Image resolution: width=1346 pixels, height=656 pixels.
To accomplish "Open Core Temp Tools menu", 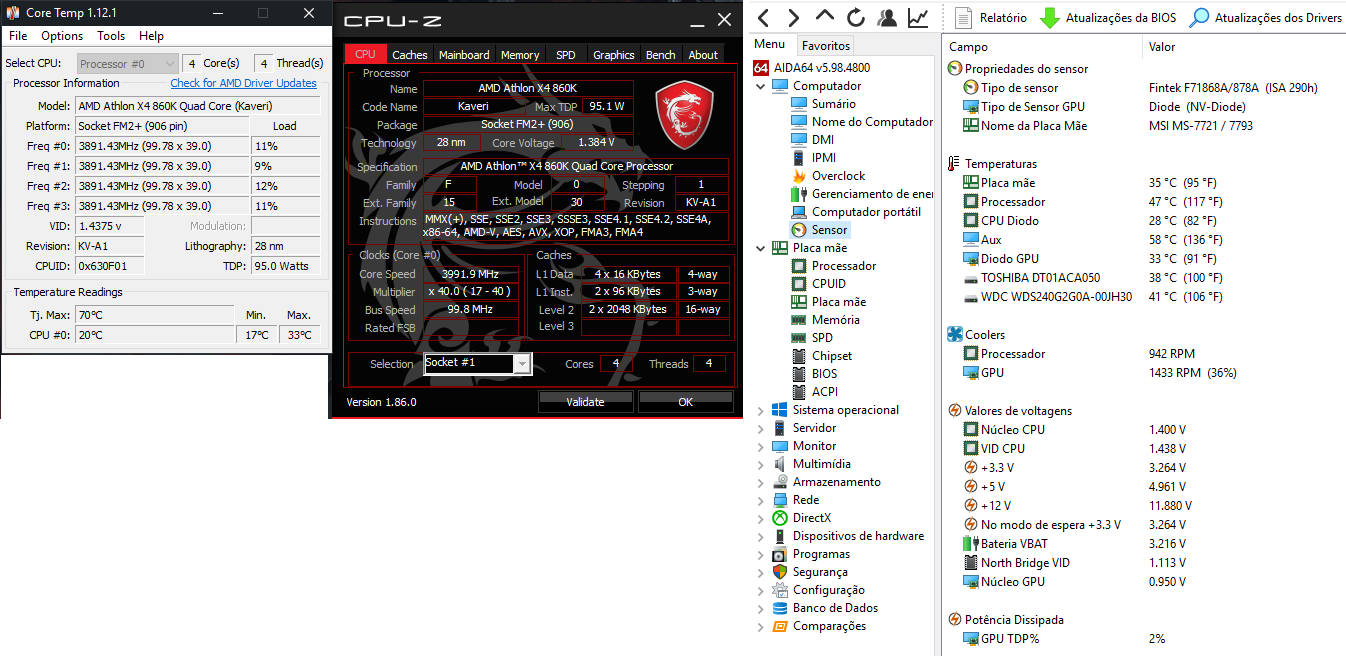I will [111, 36].
